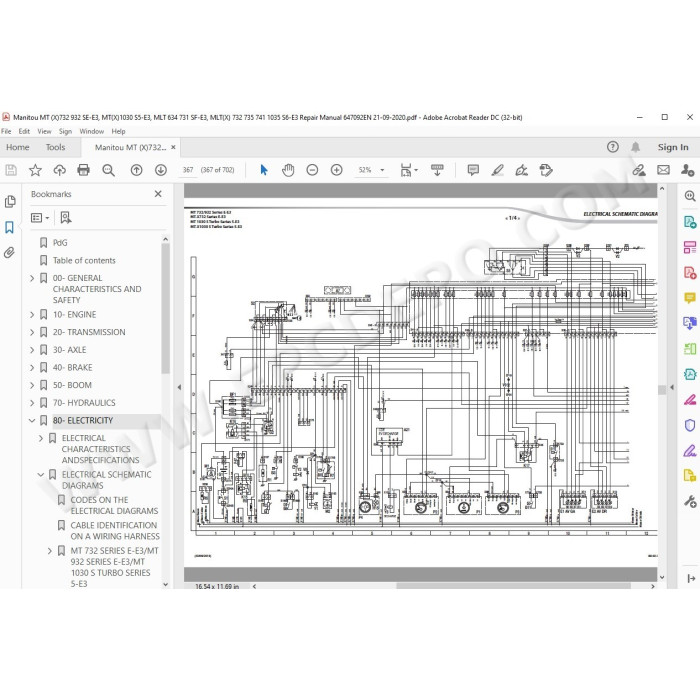Click search tool in right pane

(690, 196)
